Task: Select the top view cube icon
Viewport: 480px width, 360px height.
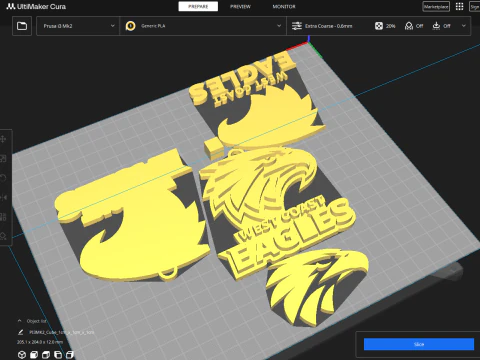Action: tap(46, 354)
